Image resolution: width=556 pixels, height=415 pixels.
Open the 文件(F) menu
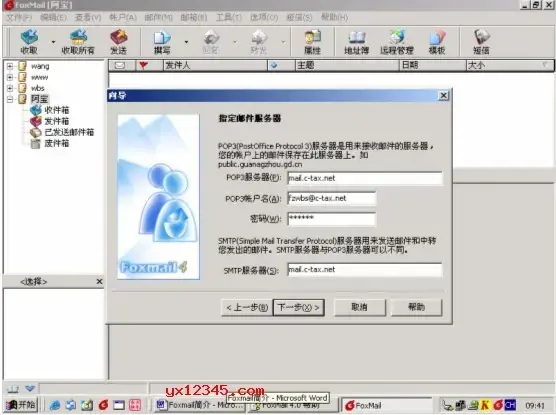[x=19, y=17]
